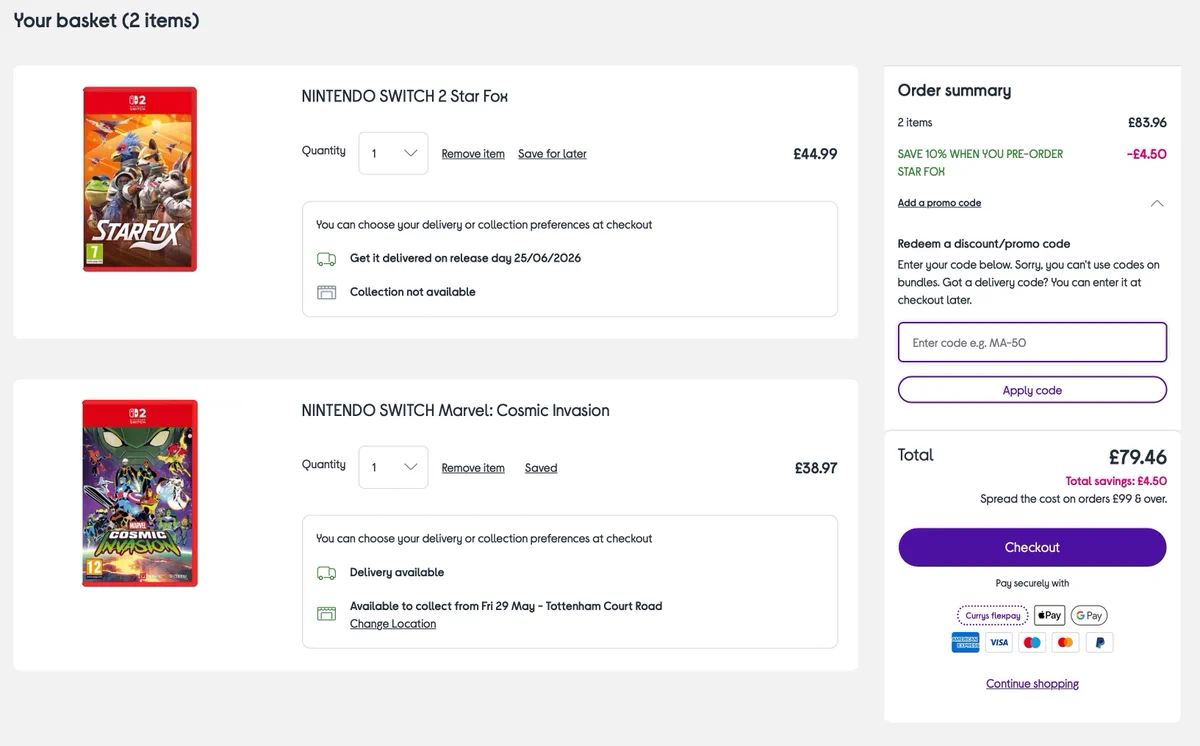
Task: Click the American Express card icon
Action: [965, 643]
